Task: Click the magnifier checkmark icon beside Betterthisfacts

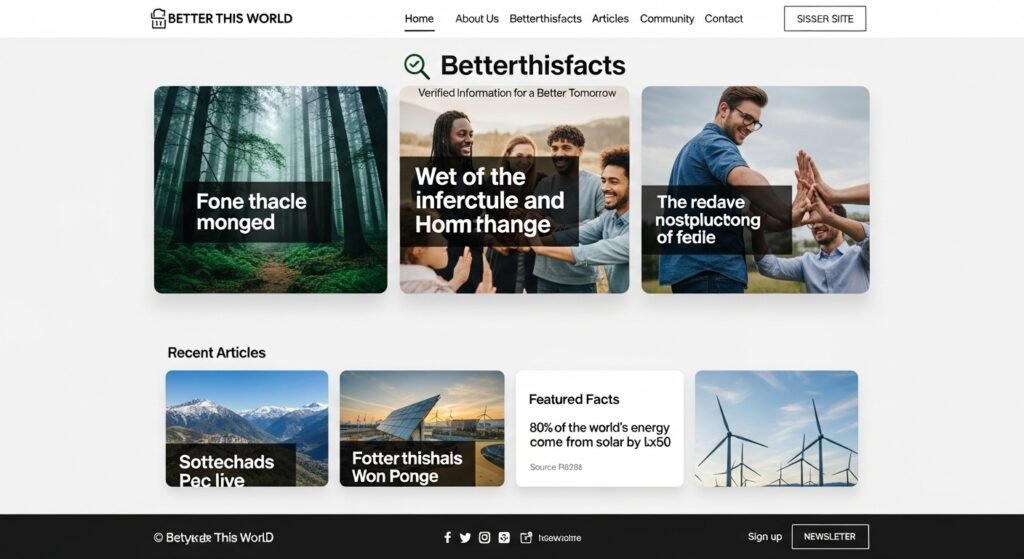Action: (417, 66)
